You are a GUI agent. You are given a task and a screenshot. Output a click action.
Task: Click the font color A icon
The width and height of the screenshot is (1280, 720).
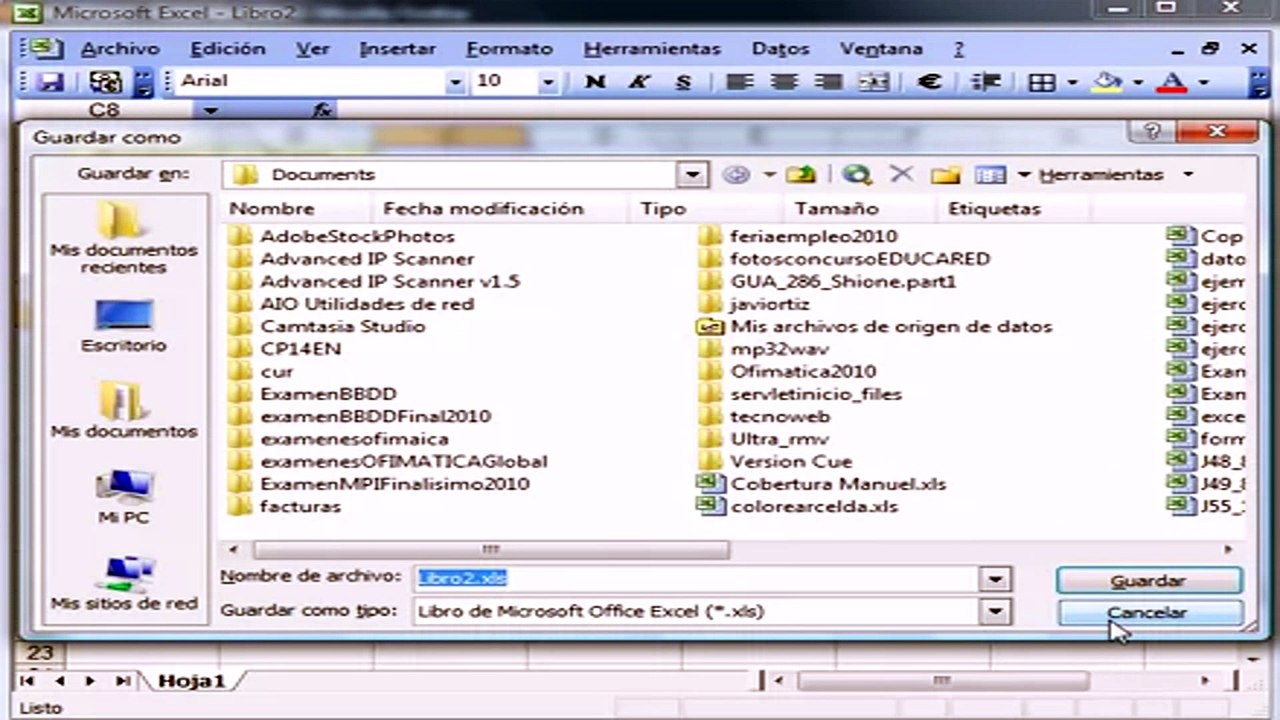click(x=1174, y=82)
